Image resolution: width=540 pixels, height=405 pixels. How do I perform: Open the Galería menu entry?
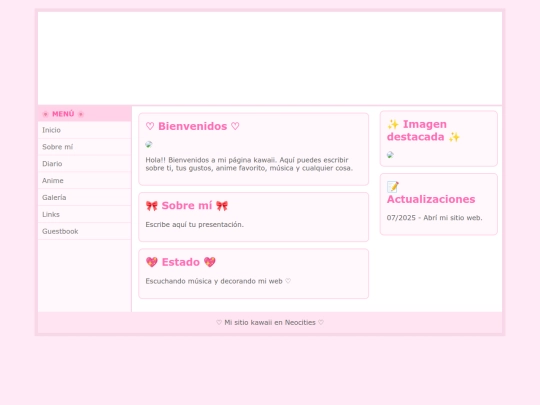tap(84, 198)
